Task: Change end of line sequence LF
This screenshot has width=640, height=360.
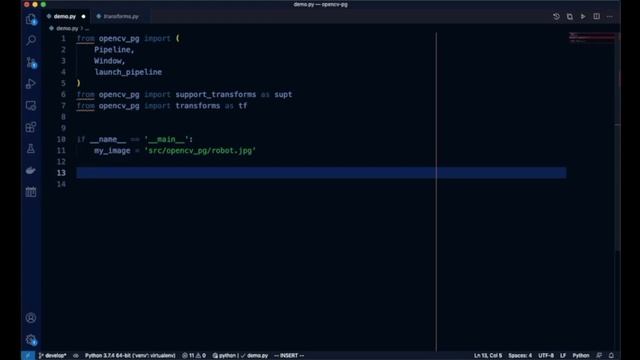Action: (x=563, y=356)
